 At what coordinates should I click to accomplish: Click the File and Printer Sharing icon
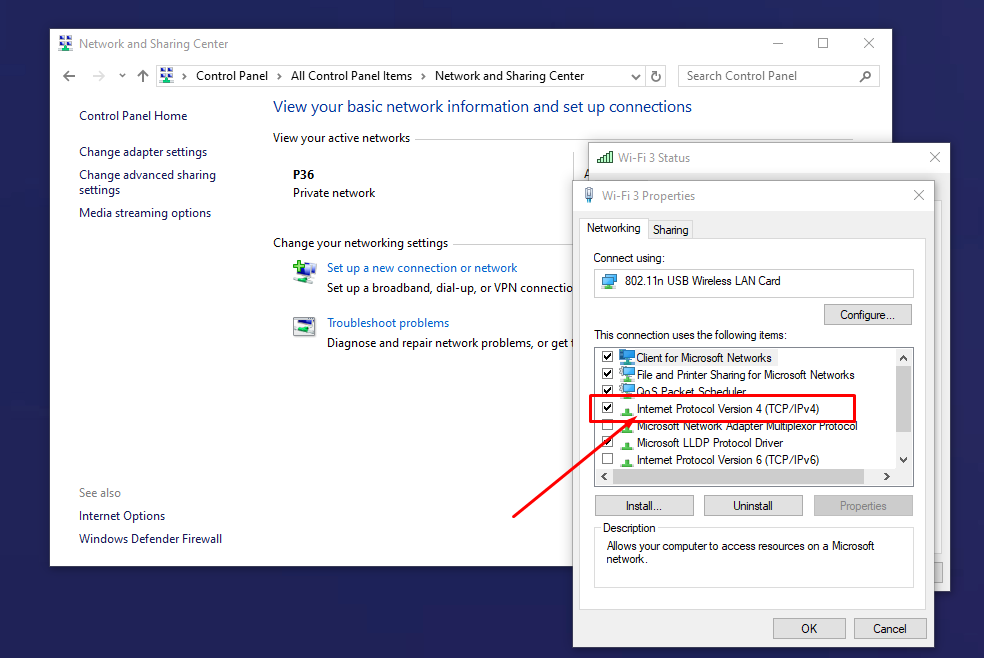[626, 374]
